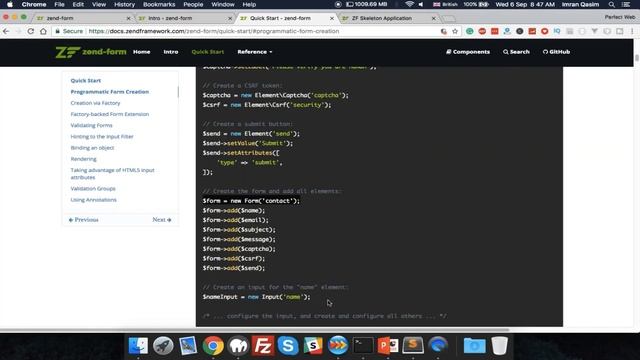Open the File menu
This screenshot has height=360, width=640.
pos(60,4)
